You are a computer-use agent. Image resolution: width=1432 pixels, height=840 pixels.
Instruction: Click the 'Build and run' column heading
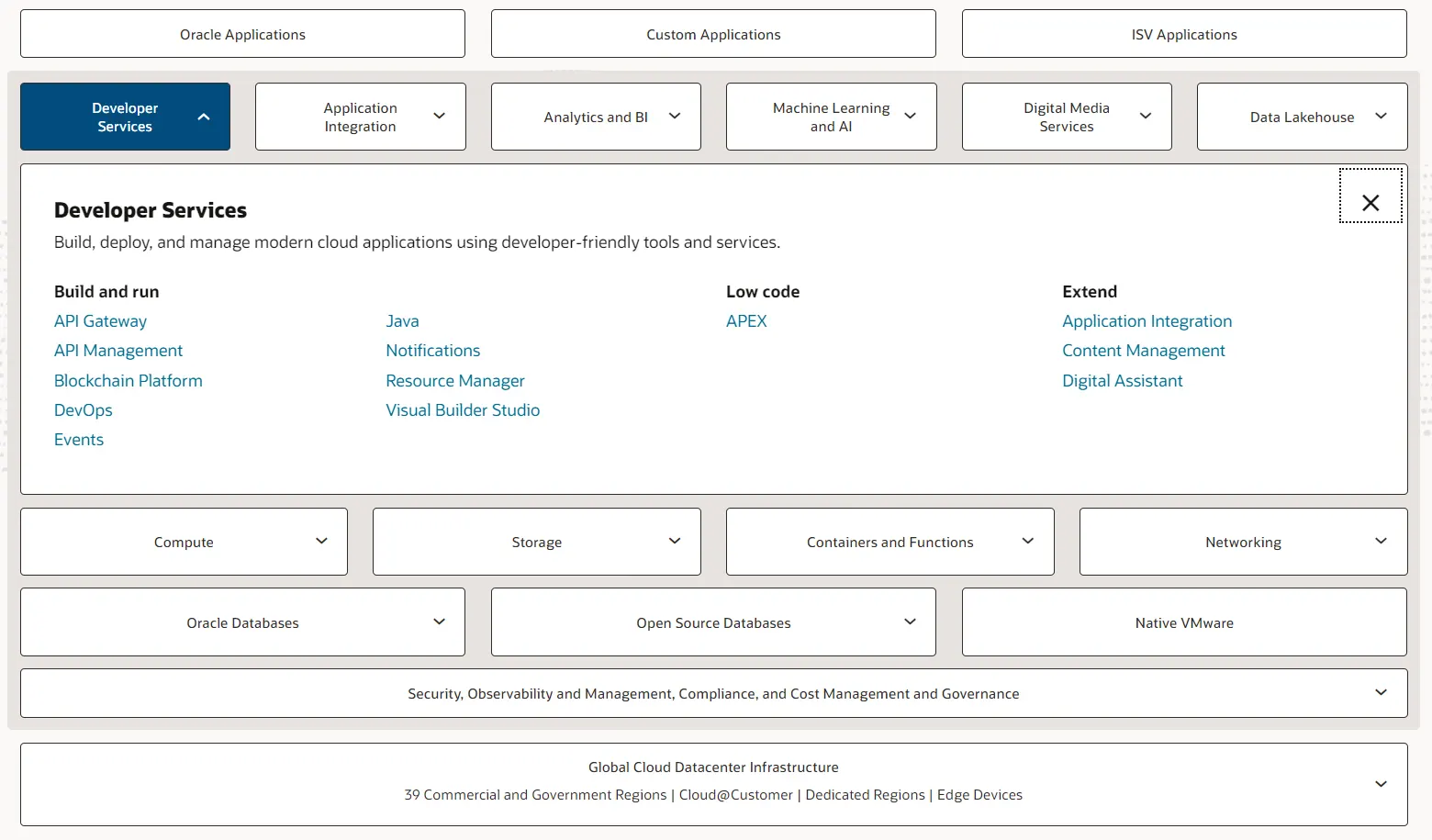tap(106, 292)
